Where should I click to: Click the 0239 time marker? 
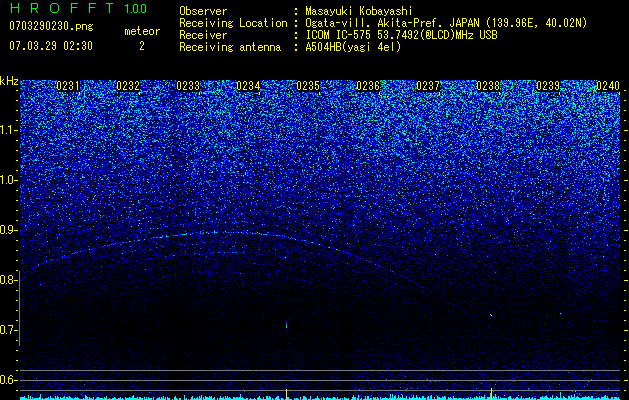coord(548,86)
